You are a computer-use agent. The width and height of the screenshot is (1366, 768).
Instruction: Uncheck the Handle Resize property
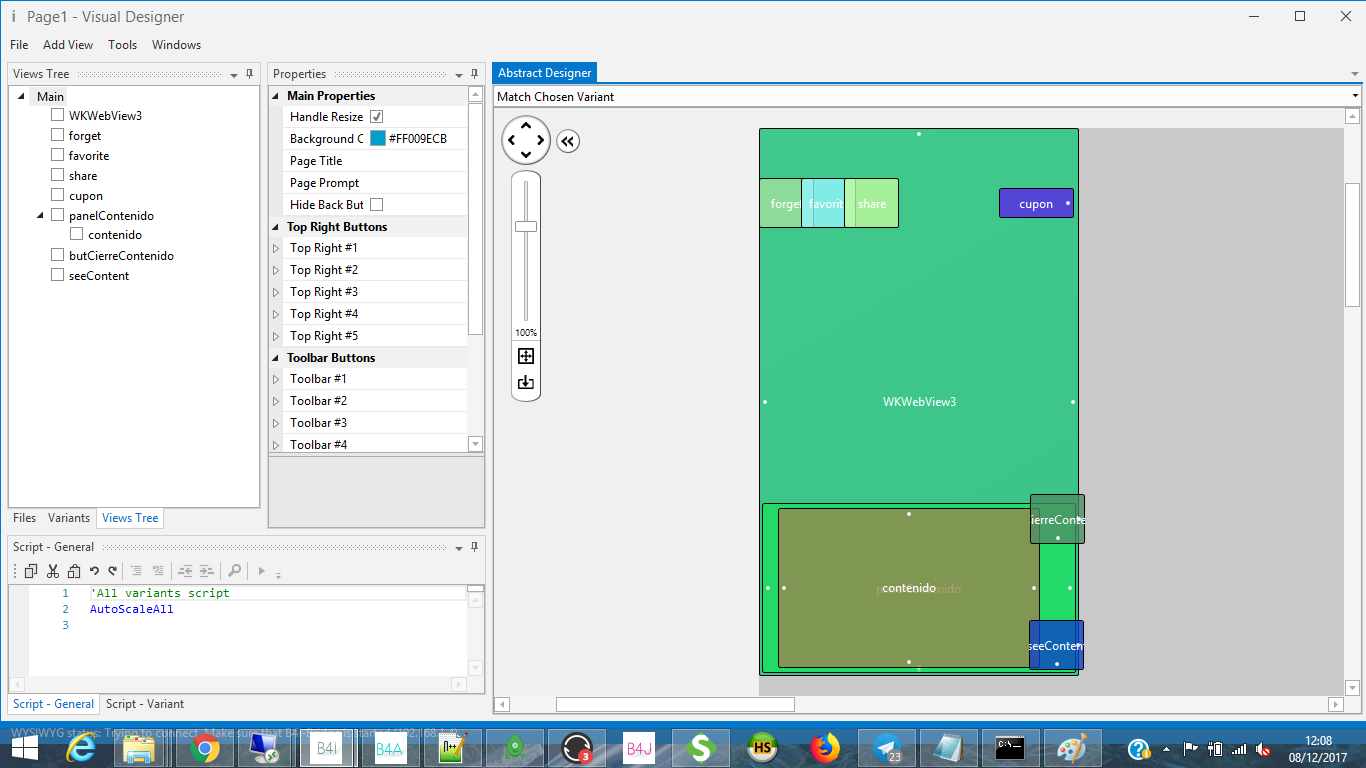377,117
